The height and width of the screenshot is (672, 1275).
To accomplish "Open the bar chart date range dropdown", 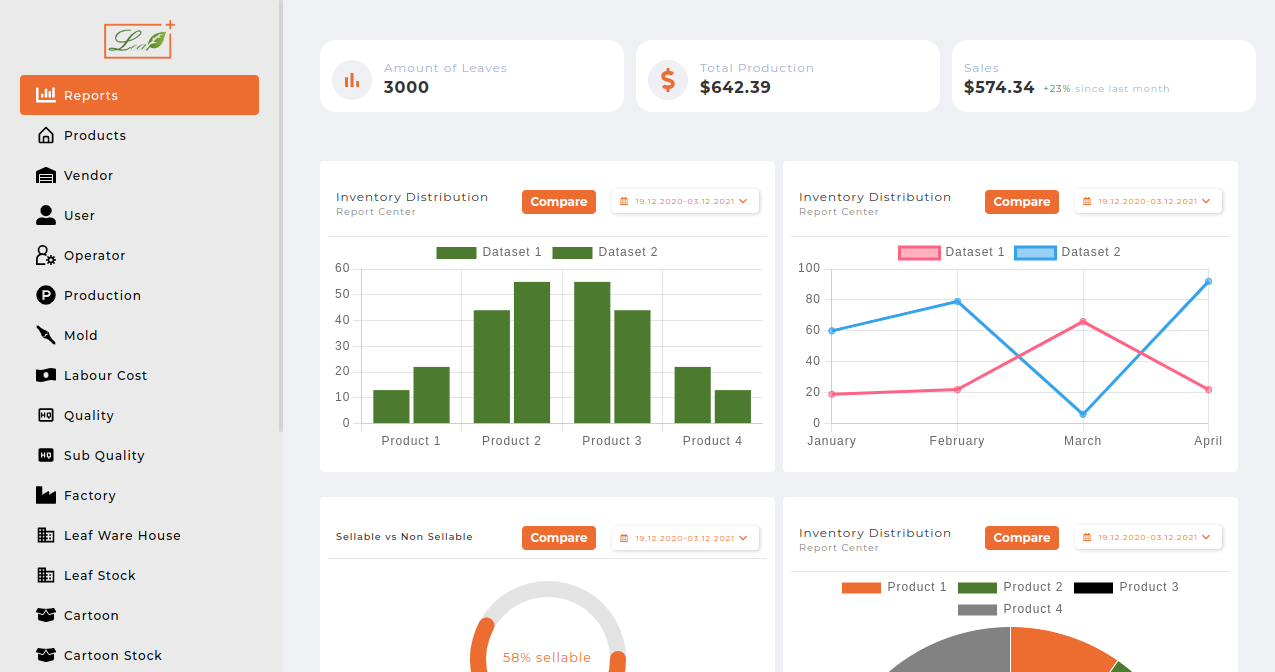I will (685, 202).
